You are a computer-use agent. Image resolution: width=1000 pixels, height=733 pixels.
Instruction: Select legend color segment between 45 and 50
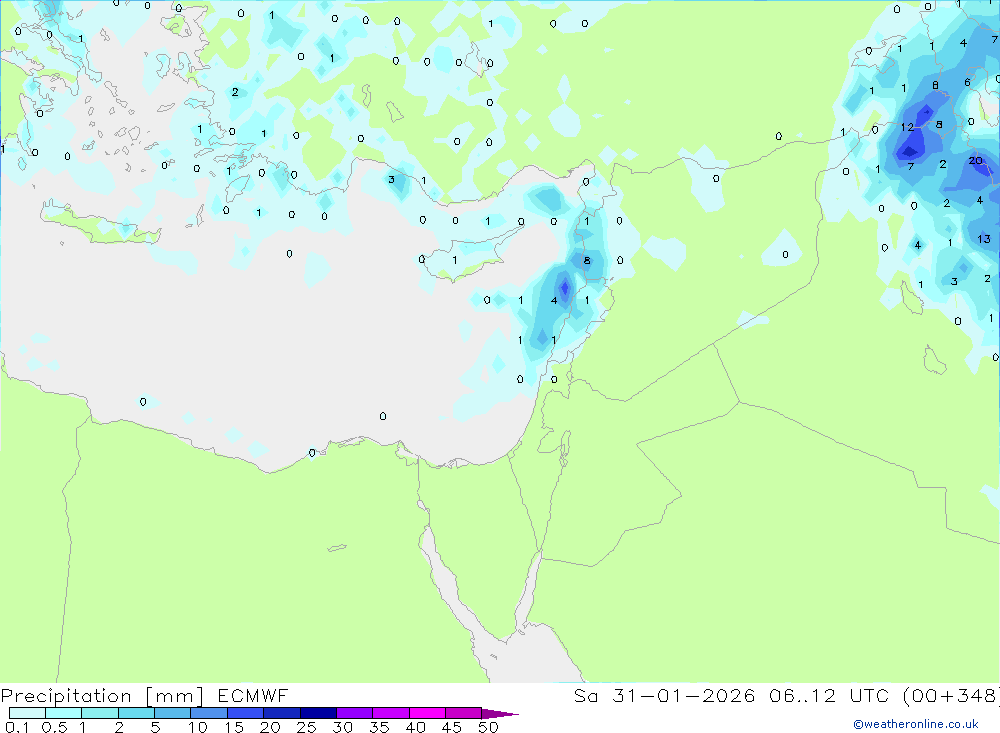click(x=464, y=713)
